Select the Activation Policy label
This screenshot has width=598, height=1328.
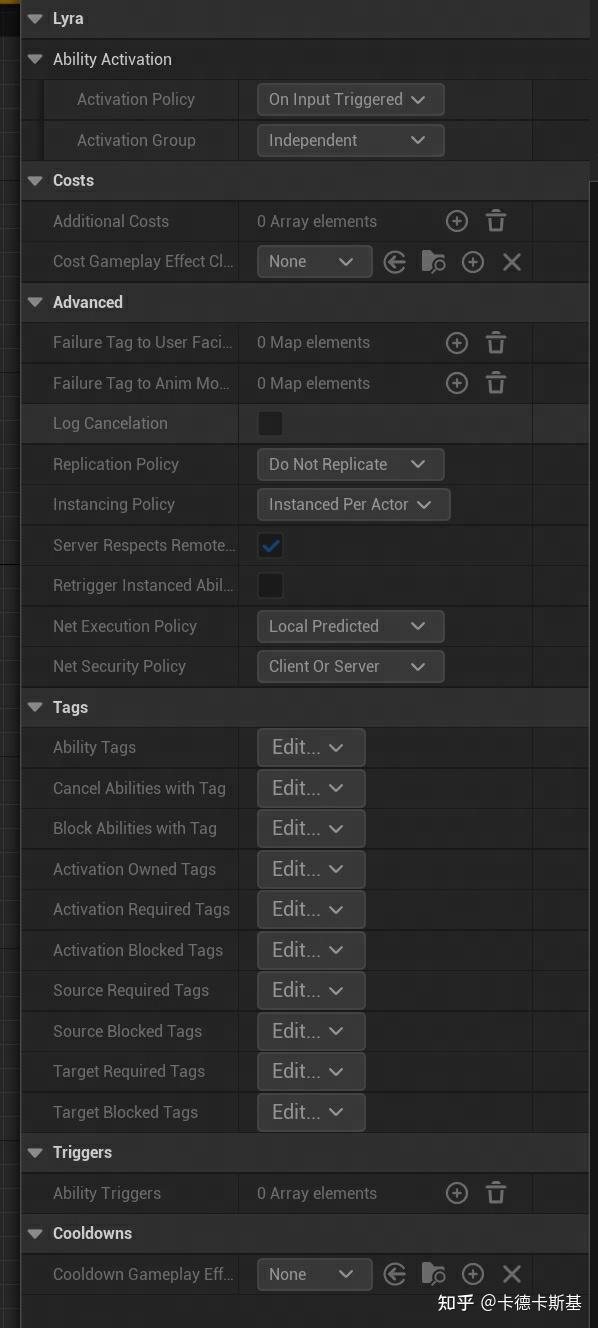(136, 100)
